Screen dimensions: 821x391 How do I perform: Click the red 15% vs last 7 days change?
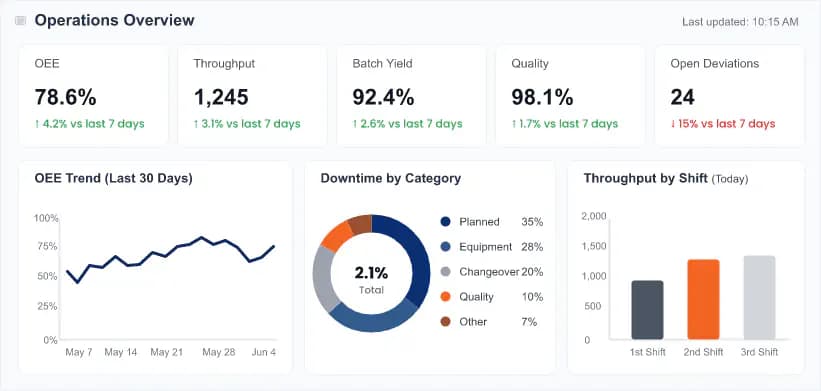pos(723,124)
